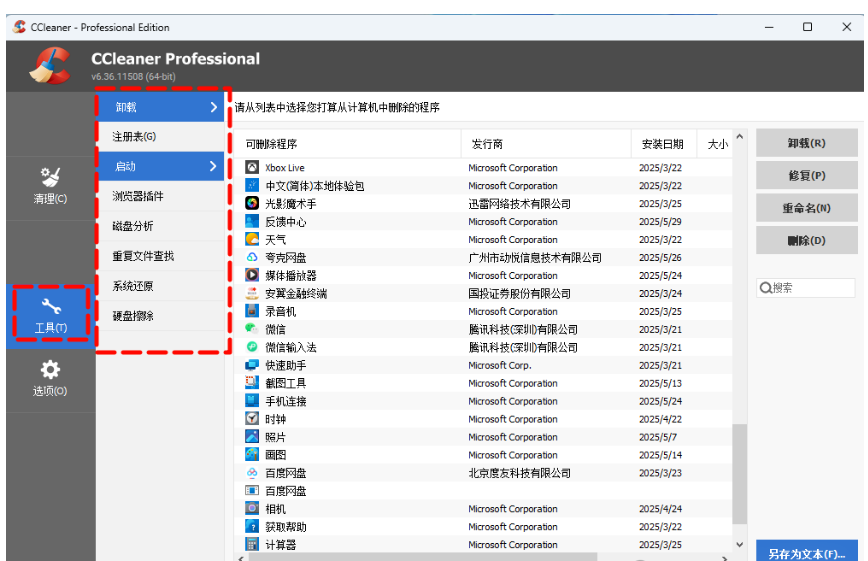The image size is (868, 561).
Task: Select the 百度网盘 row without a publisher
Action: click(483, 491)
